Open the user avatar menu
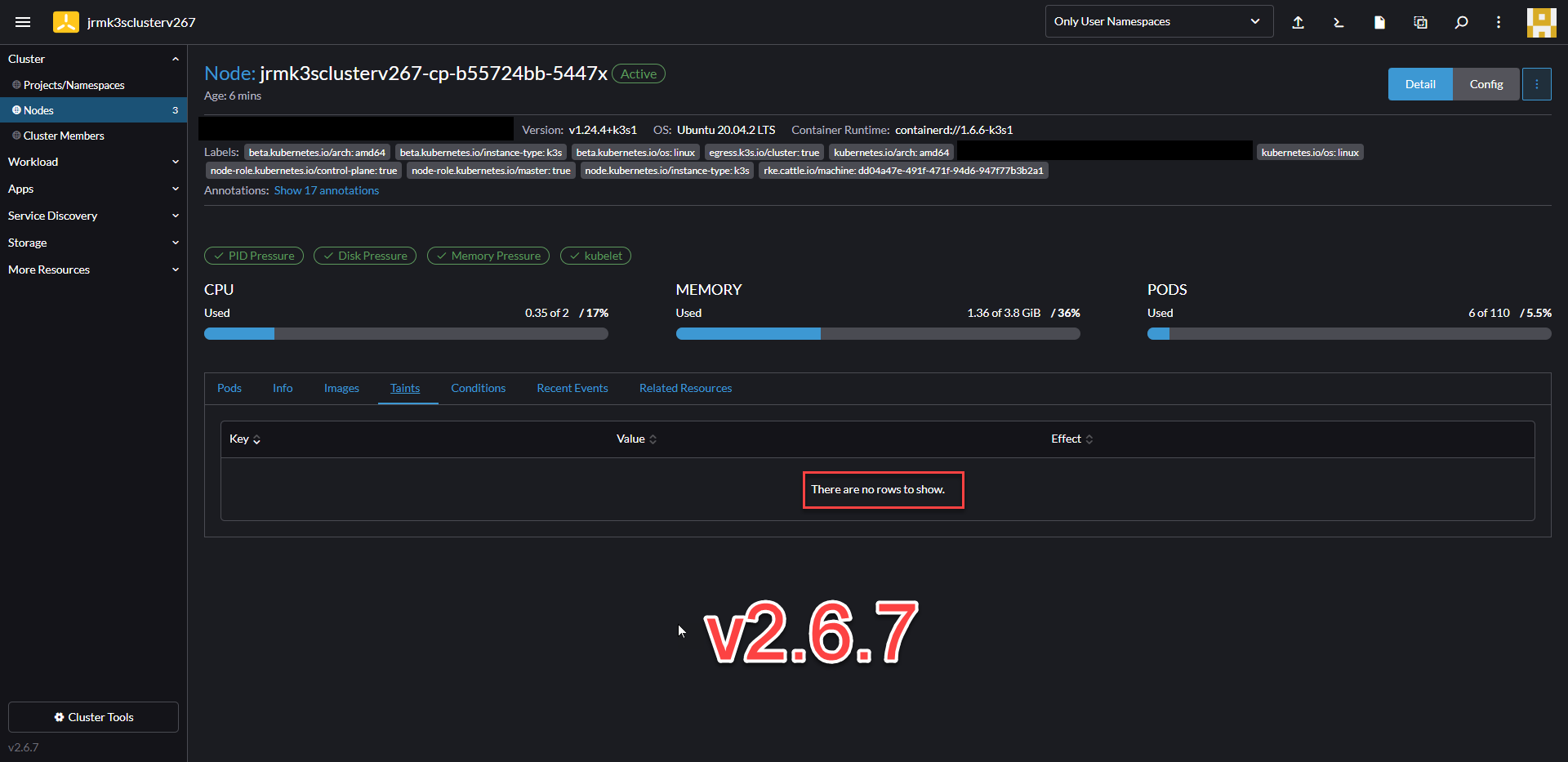 (x=1541, y=22)
